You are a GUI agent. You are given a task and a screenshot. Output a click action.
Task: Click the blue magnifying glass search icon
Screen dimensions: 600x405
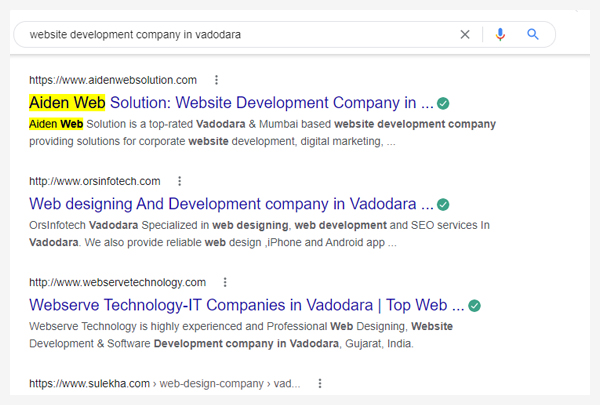[533, 34]
